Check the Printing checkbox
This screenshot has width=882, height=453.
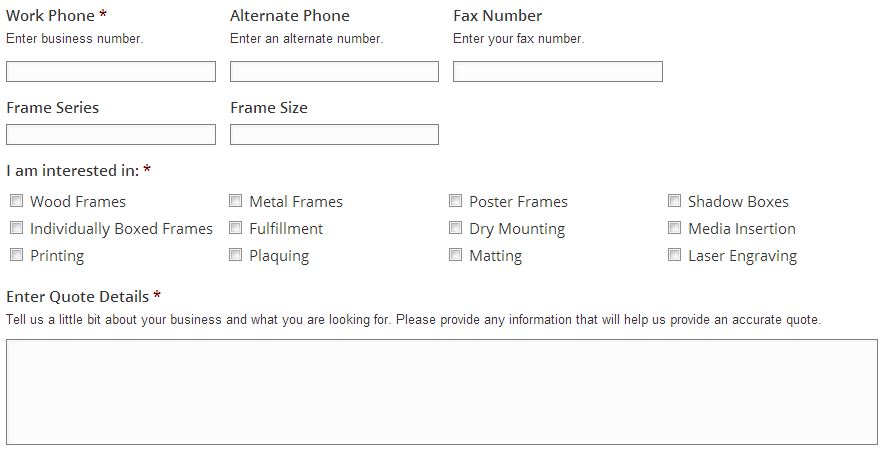pyautogui.click(x=17, y=255)
